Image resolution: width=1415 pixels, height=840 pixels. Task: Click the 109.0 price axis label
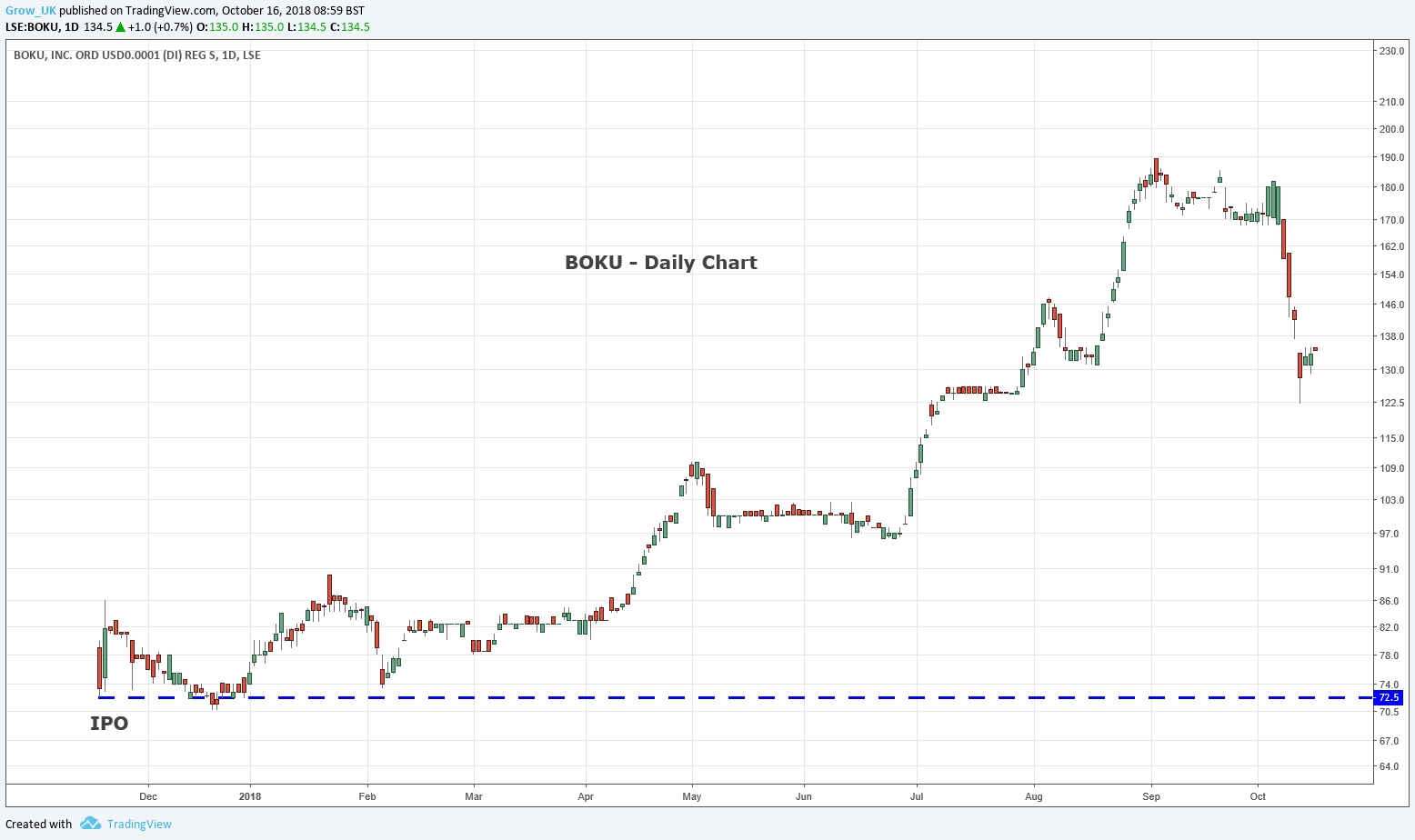tap(1391, 468)
